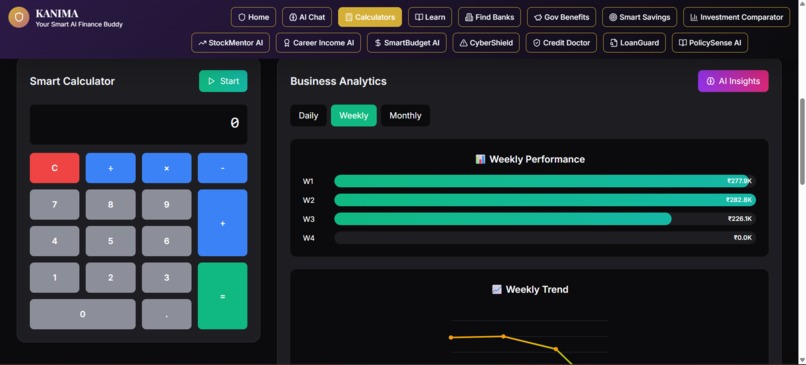Viewport: 806px width, 365px height.
Task: Open Investment Comparator tool
Action: click(x=737, y=17)
